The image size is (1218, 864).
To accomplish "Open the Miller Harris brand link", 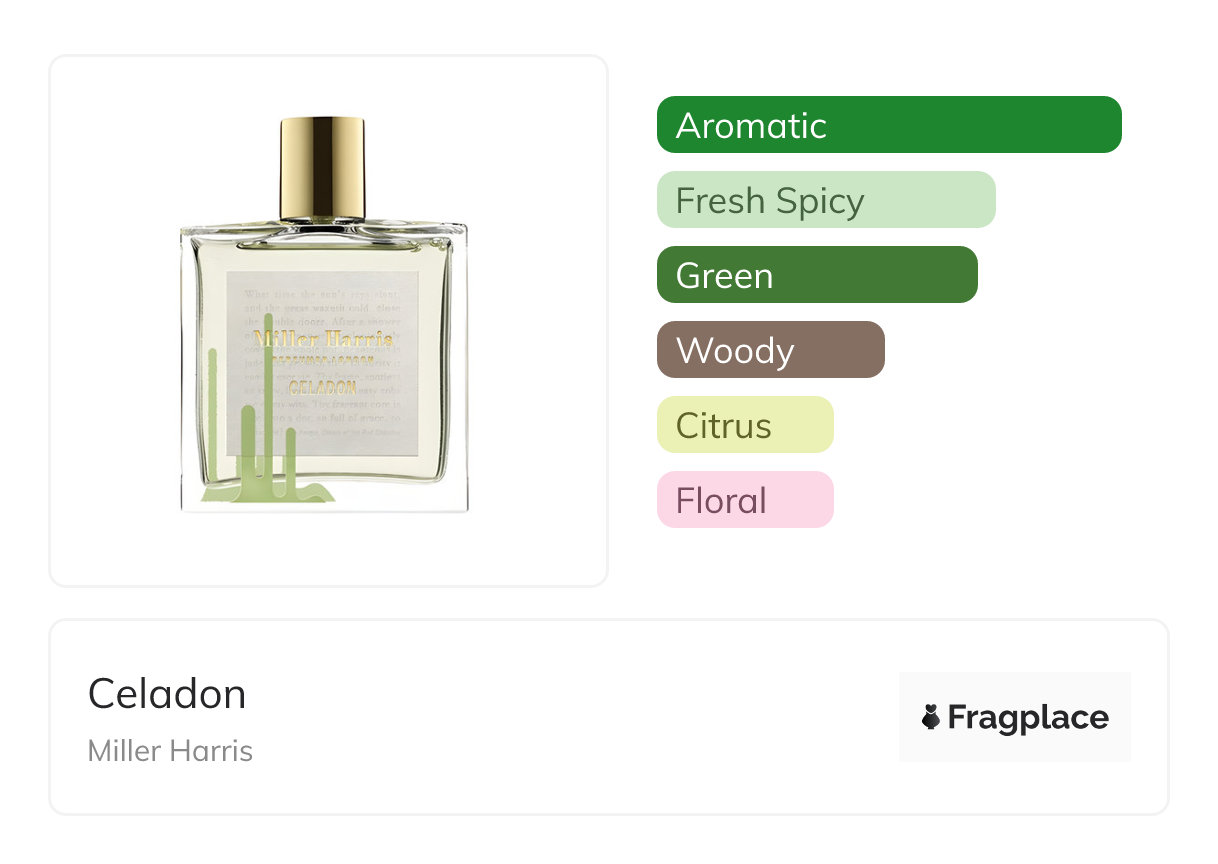I will pos(170,751).
